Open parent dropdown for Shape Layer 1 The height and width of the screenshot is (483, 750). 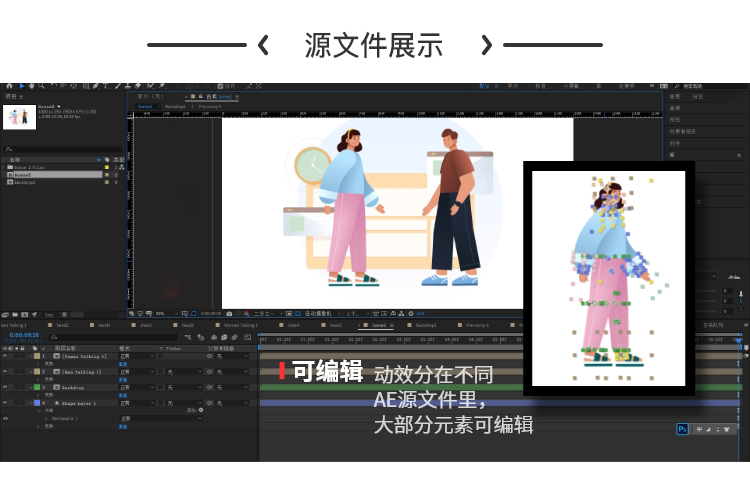[232, 403]
